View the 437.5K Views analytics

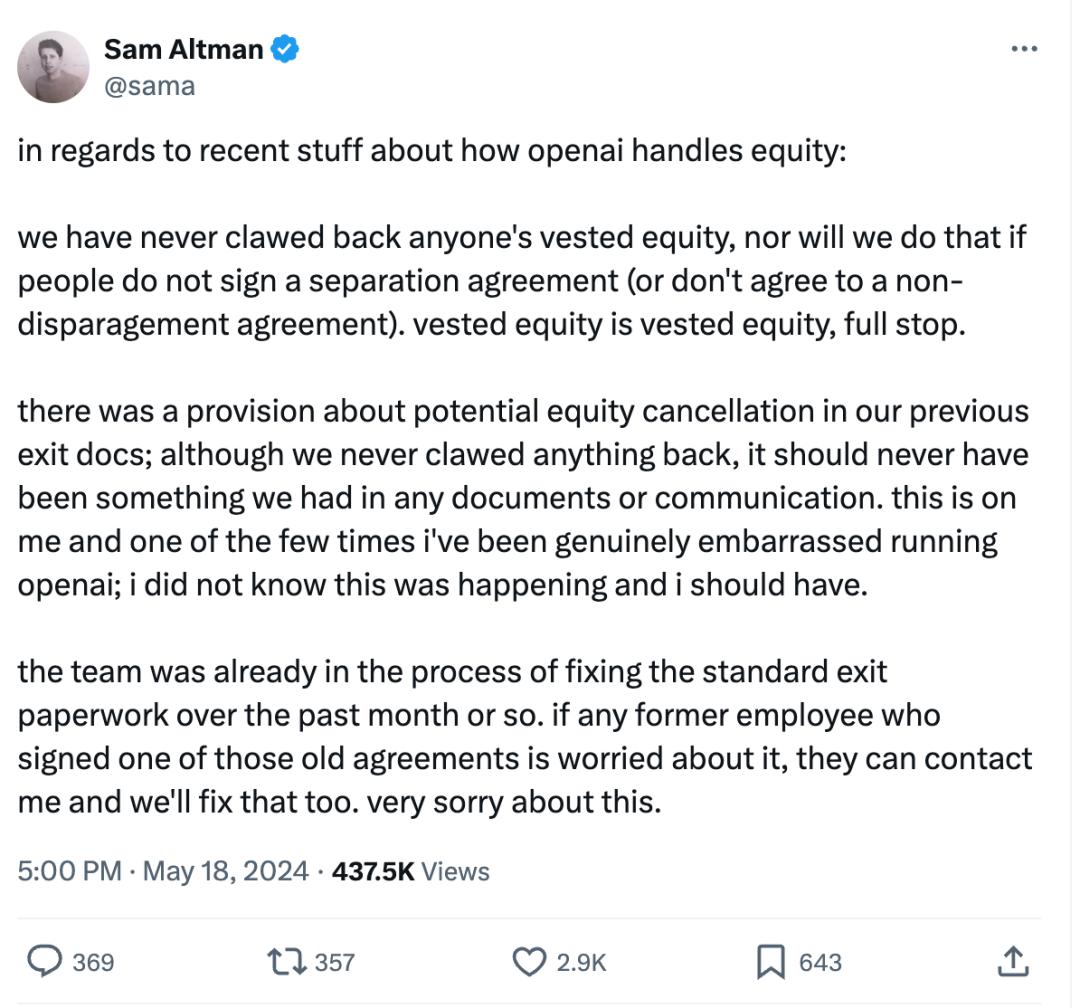pos(410,871)
